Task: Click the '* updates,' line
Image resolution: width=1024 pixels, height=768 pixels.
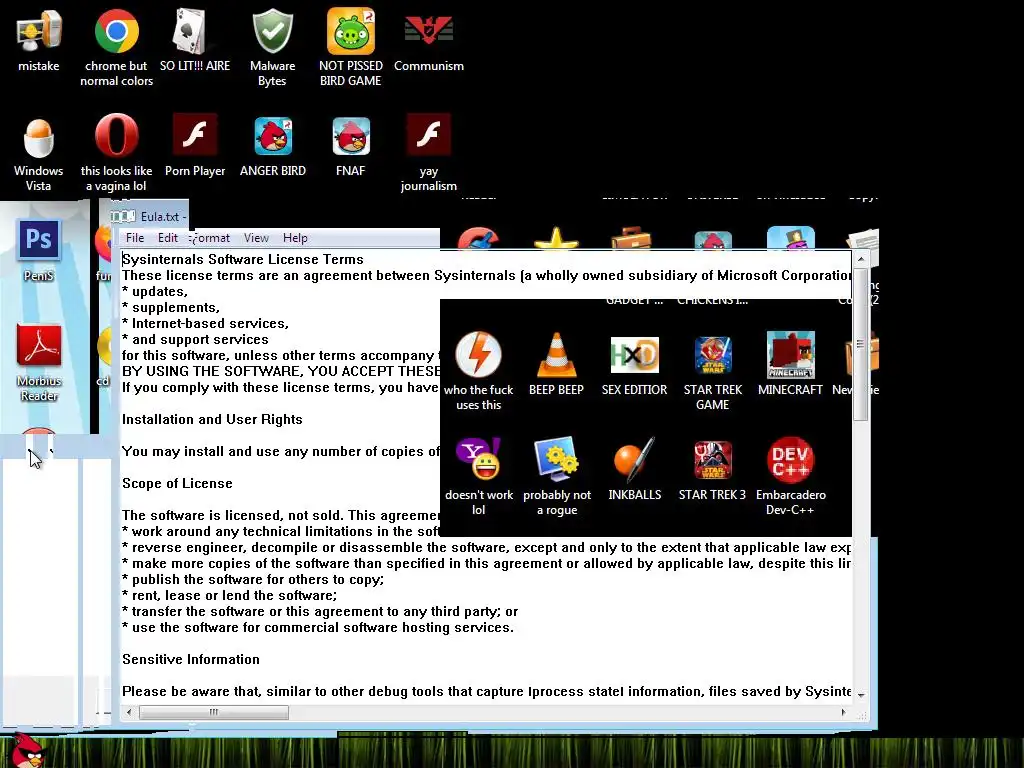Action: pos(155,291)
